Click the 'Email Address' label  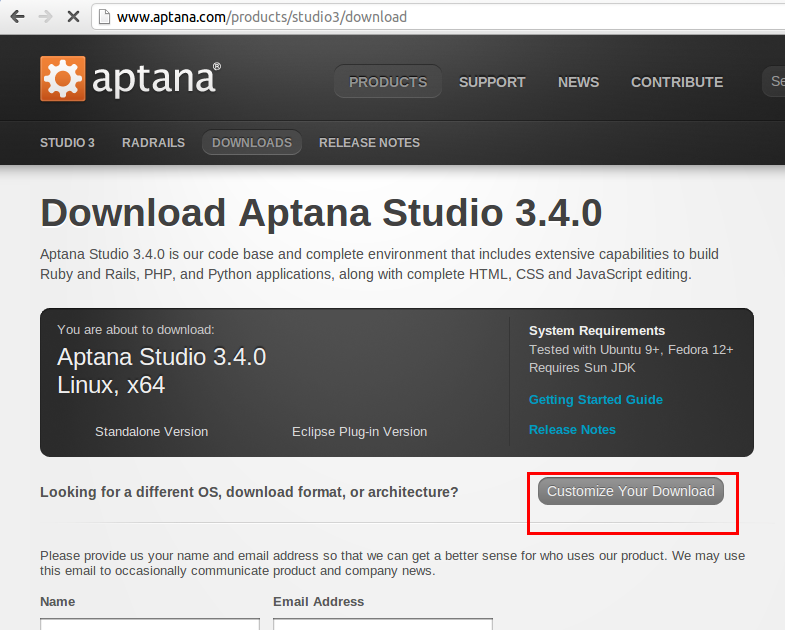click(x=318, y=601)
